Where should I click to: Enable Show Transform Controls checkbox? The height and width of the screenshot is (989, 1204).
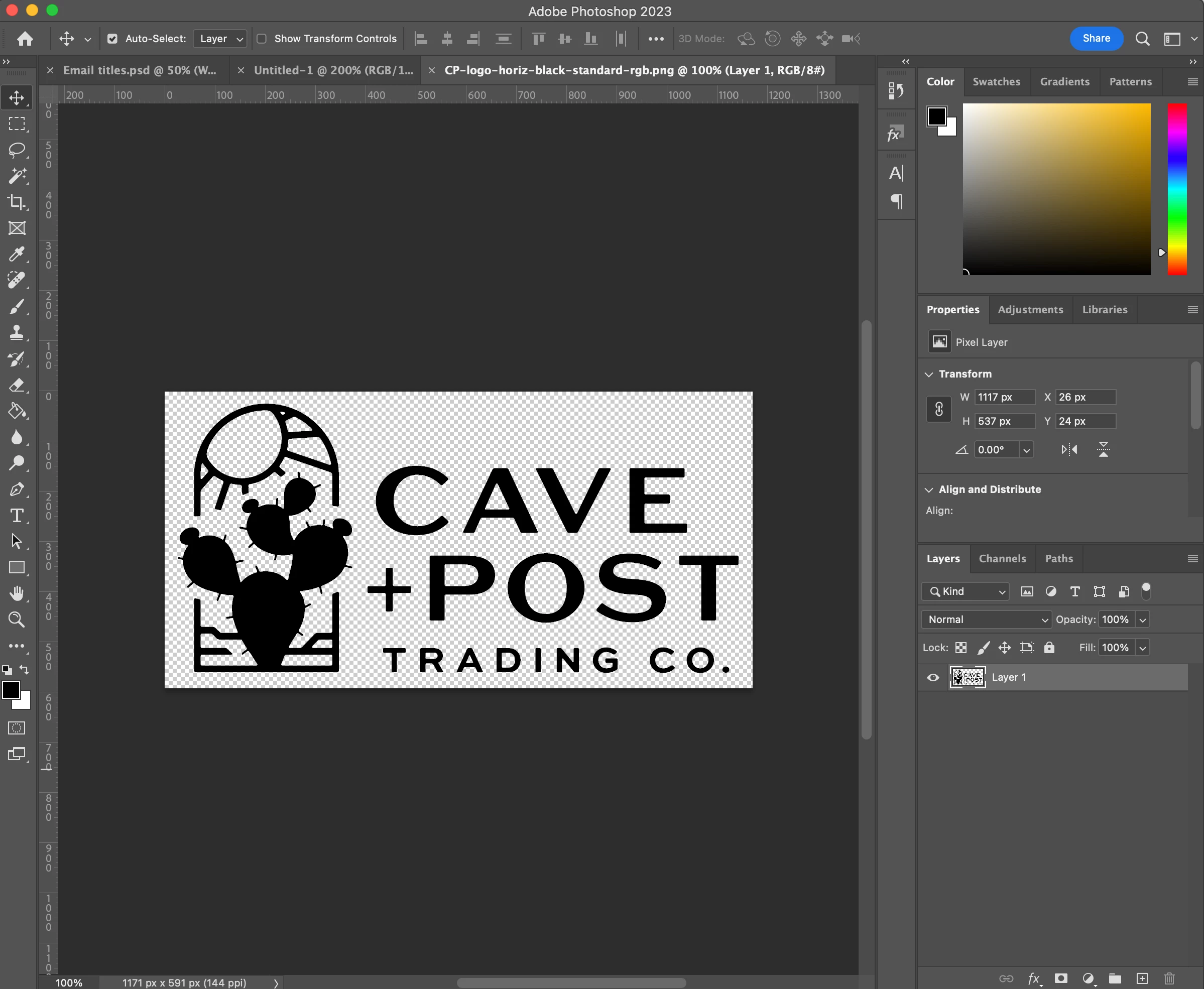[262, 39]
